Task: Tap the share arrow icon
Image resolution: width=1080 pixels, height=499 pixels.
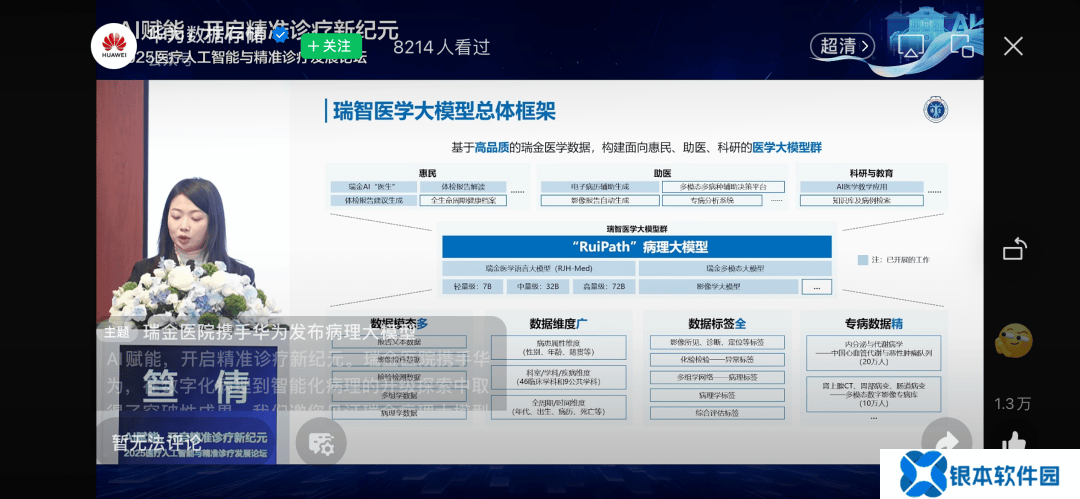Action: coord(946,441)
